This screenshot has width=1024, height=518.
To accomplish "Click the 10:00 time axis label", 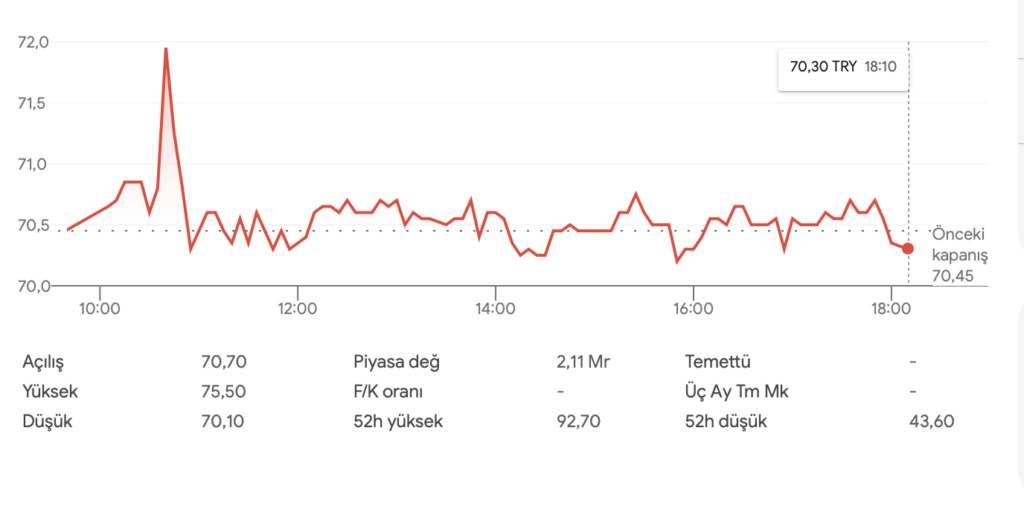I will [x=100, y=308].
